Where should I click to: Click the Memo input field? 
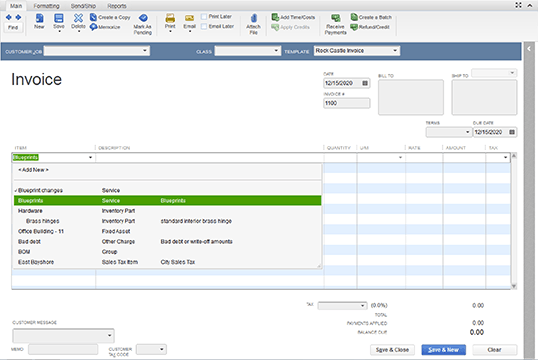click(x=63, y=349)
